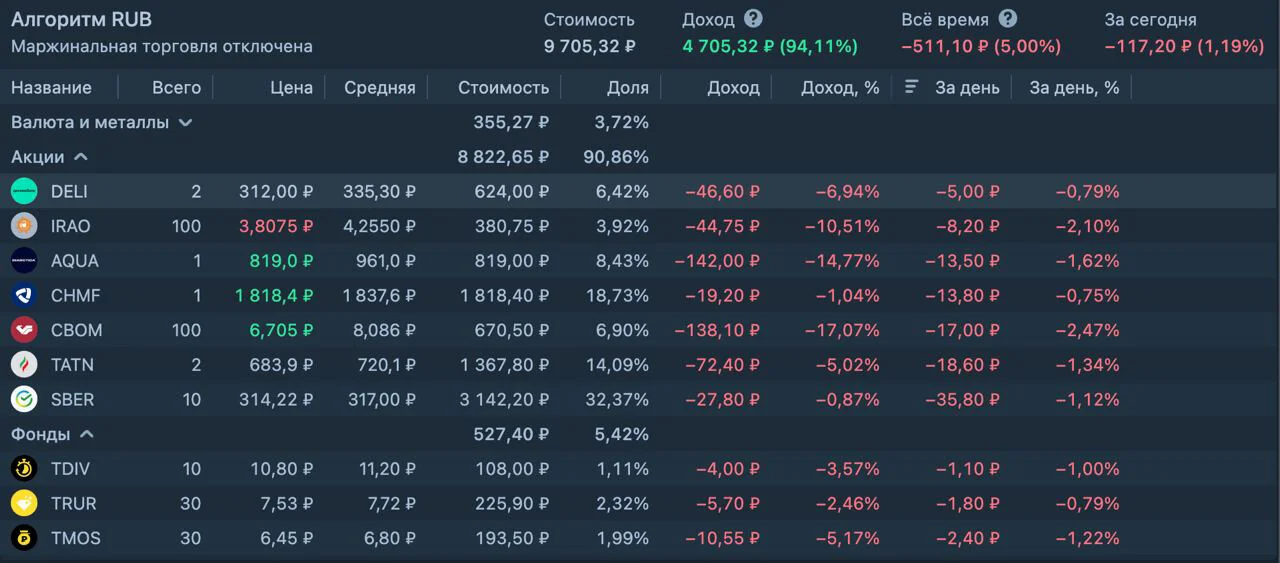The height and width of the screenshot is (563, 1280).
Task: Click the DELI stock logo icon
Action: click(24, 192)
